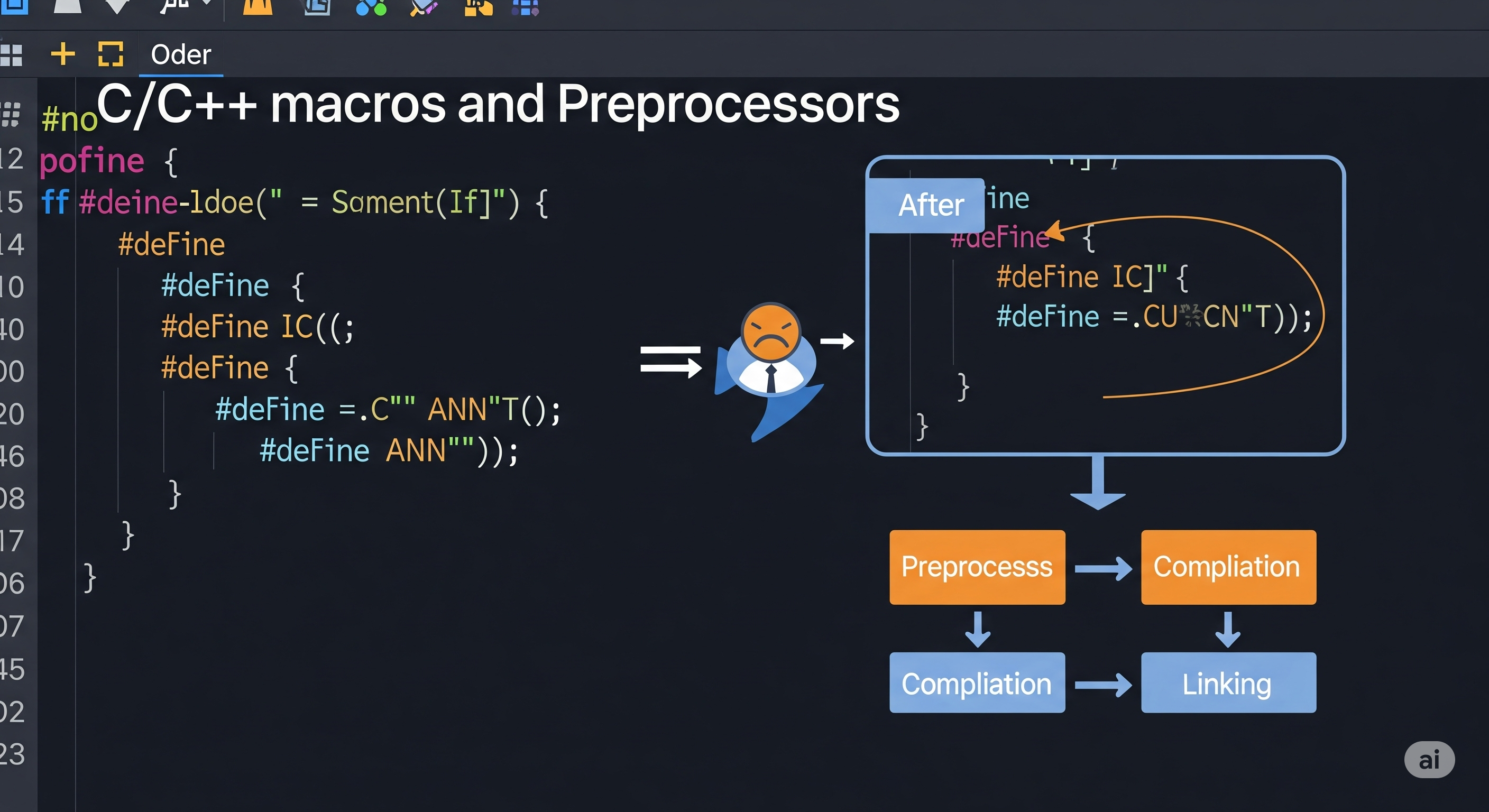This screenshot has width=1489, height=812.
Task: Click the four-square grid icon left of the plus
Action: coord(12,55)
